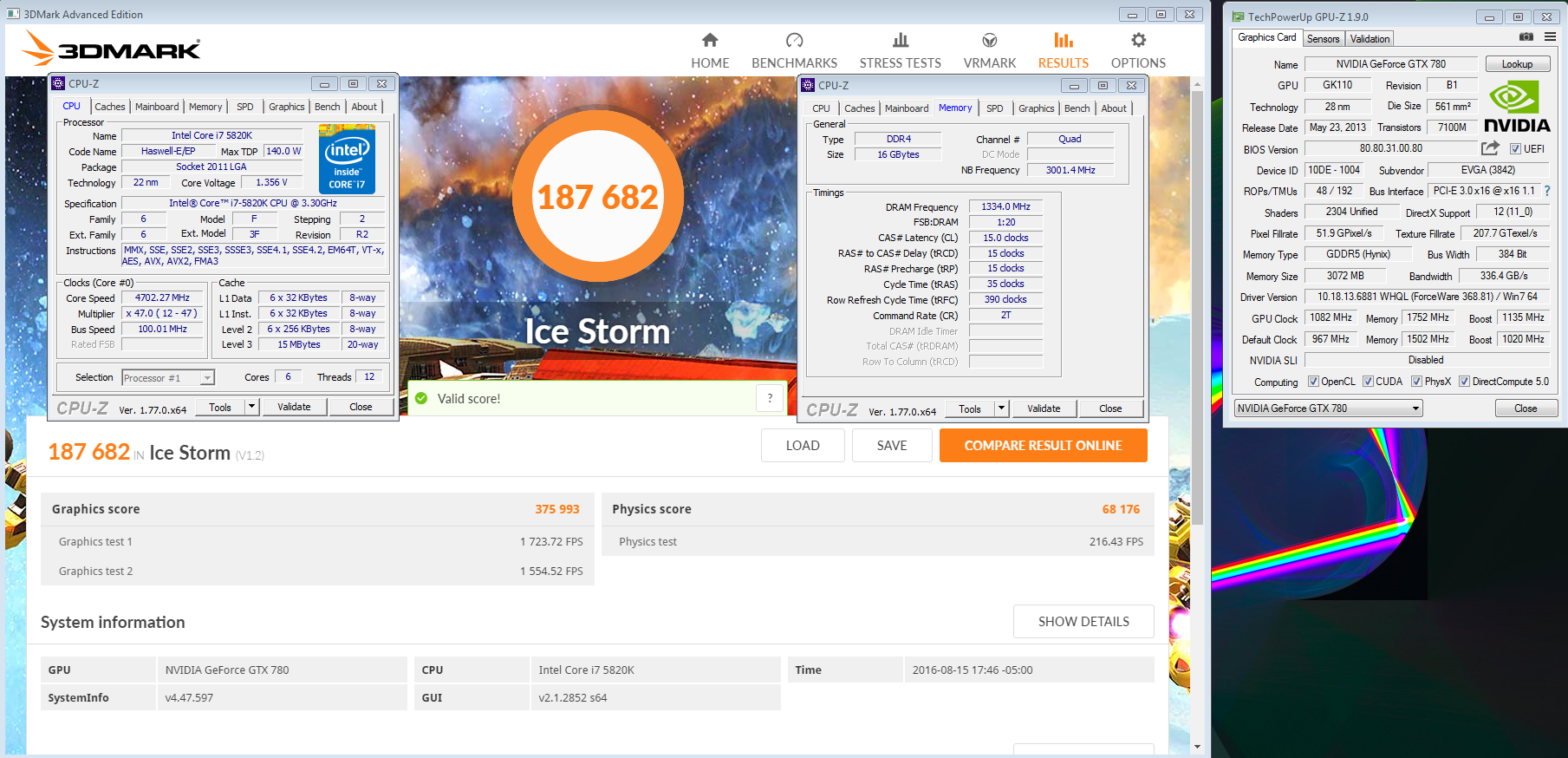Viewport: 1568px width, 758px height.
Task: Switch to Graphics tab in right CPU-Z
Action: [1037, 108]
